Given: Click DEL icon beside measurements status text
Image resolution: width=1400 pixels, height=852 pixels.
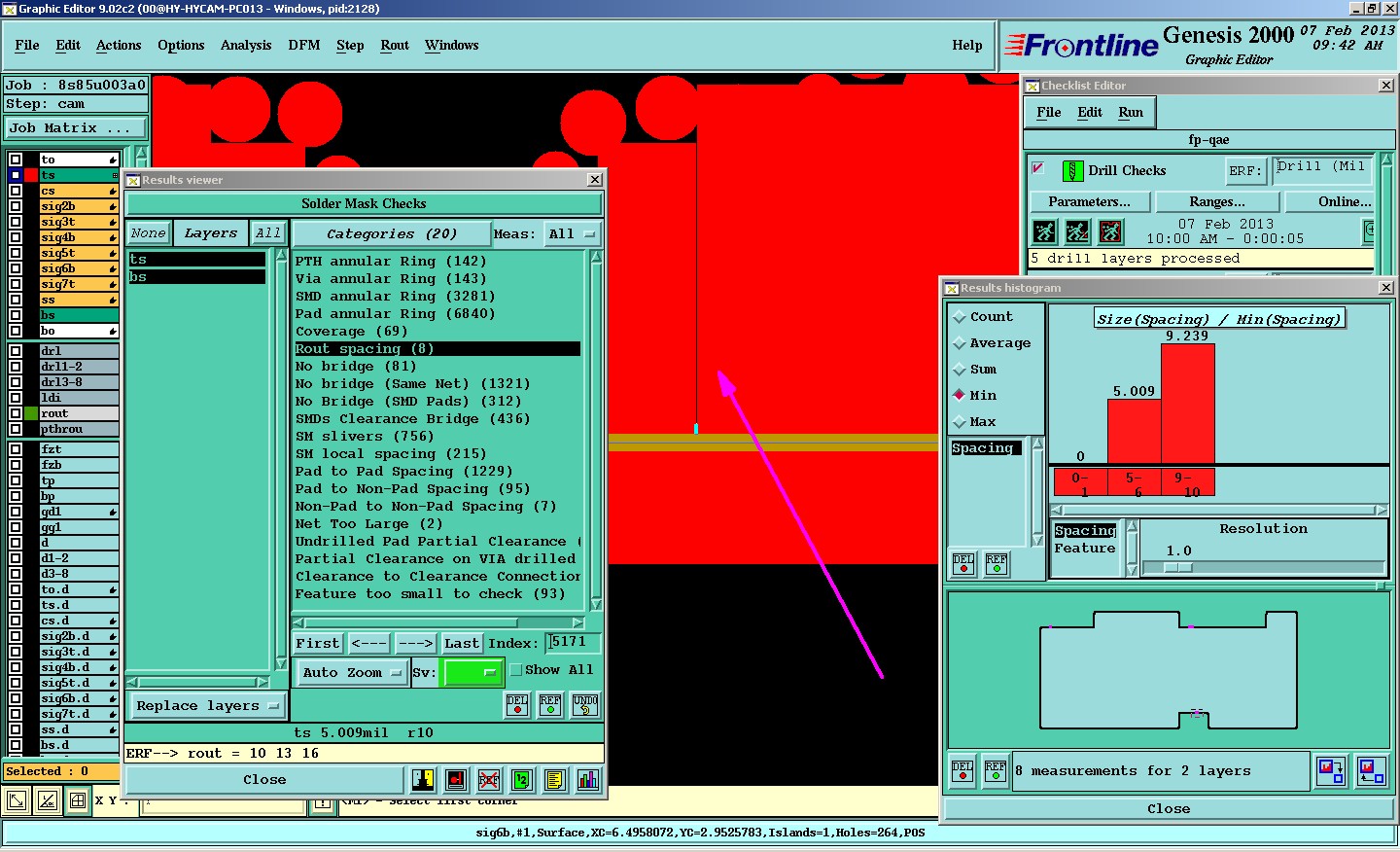Looking at the screenshot, I should pos(962,771).
